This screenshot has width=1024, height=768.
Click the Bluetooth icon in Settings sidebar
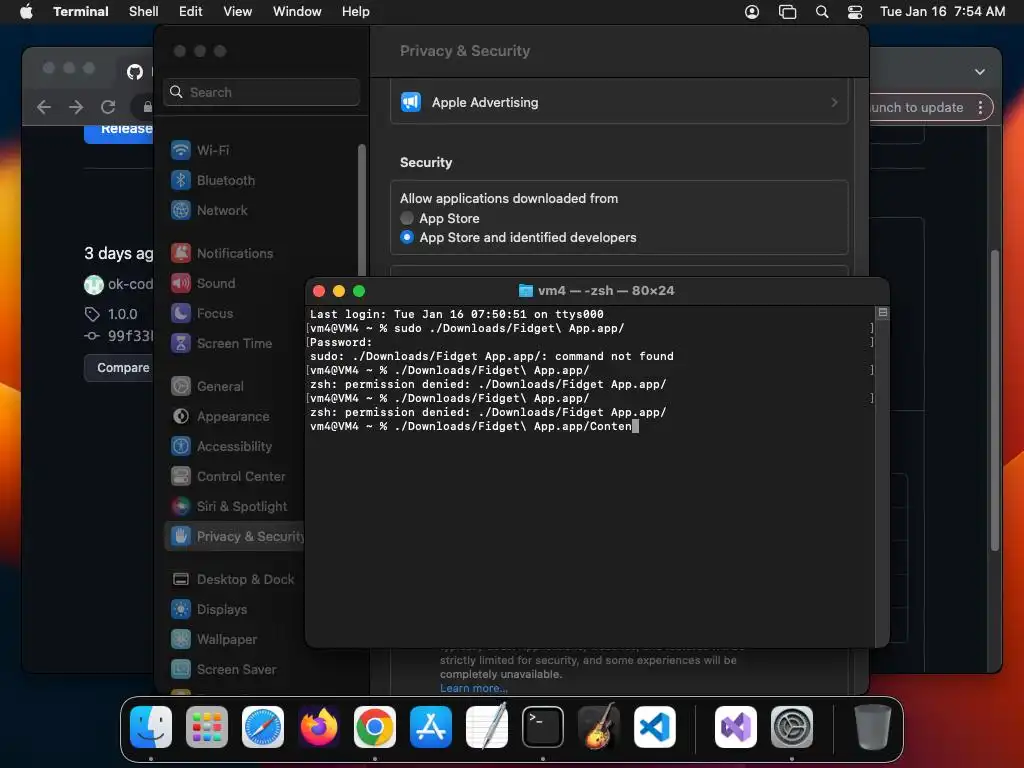click(x=181, y=180)
